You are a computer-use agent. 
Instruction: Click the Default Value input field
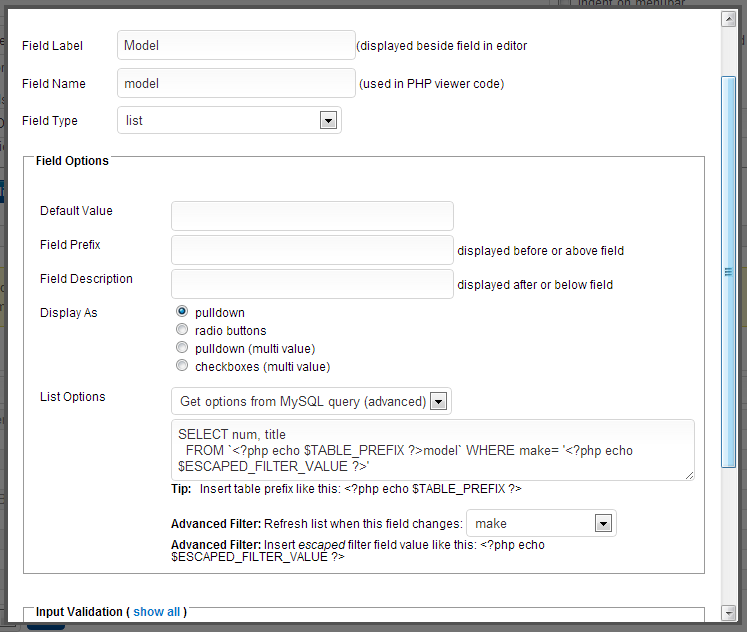click(312, 216)
